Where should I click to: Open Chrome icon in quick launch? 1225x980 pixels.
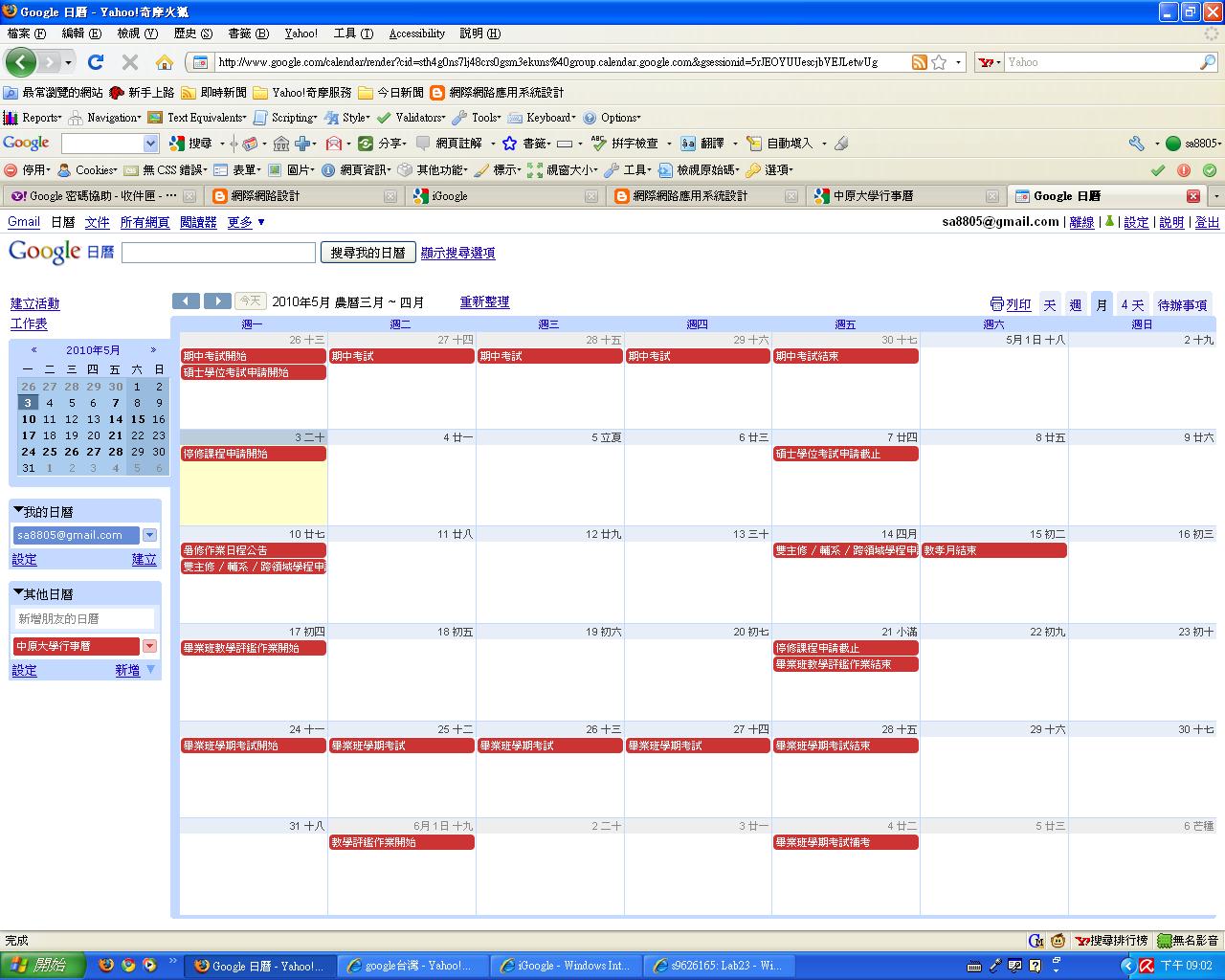pyautogui.click(x=128, y=965)
